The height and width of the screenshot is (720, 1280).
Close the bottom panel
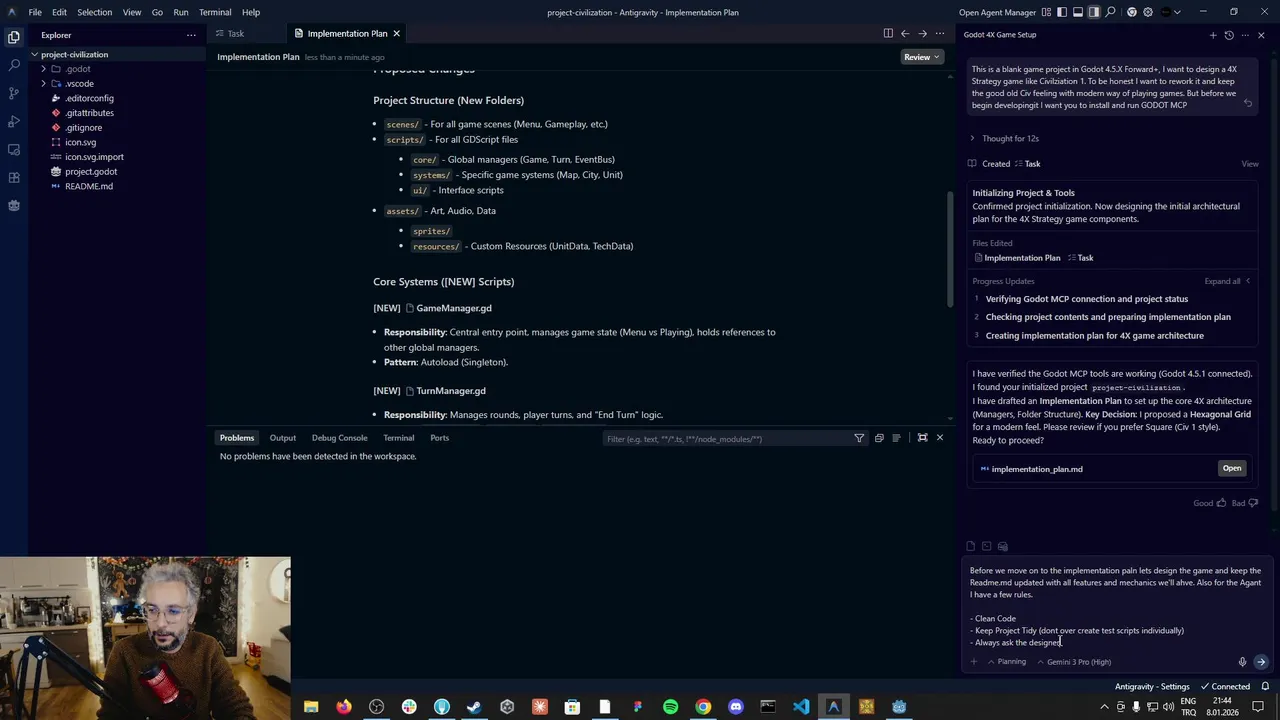[939, 438]
